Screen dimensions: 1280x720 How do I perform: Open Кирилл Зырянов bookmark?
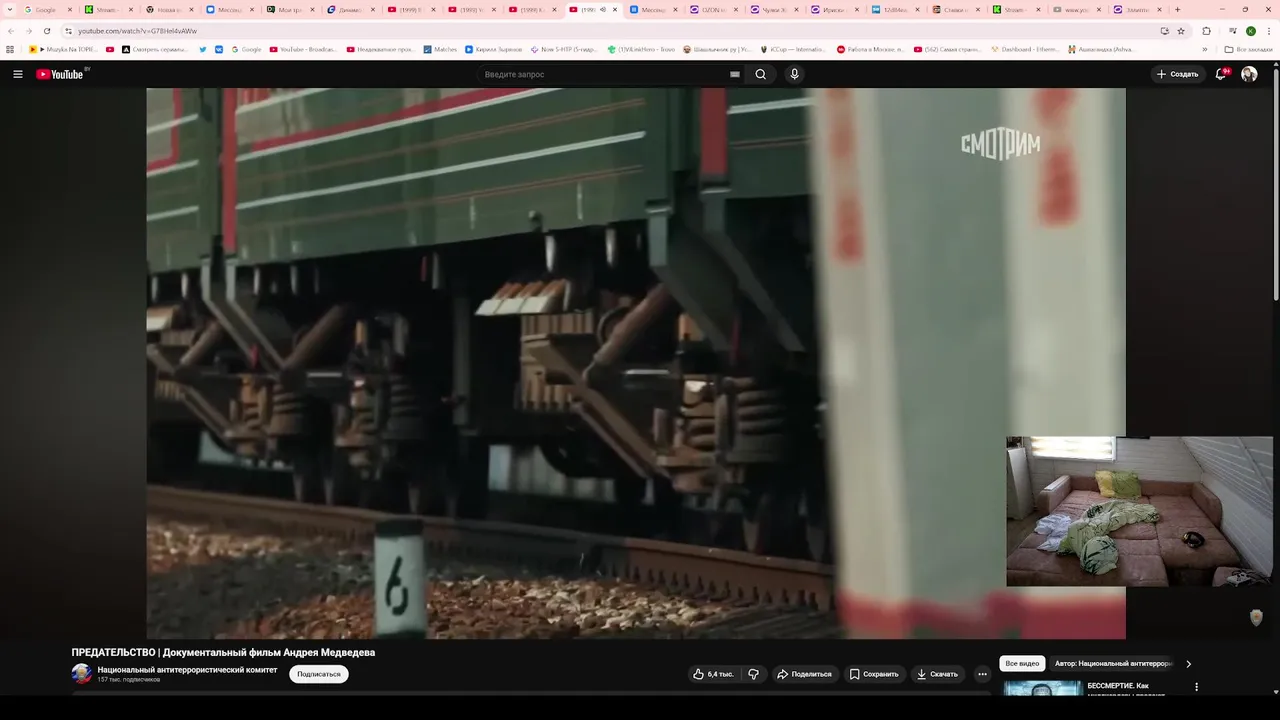[493, 49]
